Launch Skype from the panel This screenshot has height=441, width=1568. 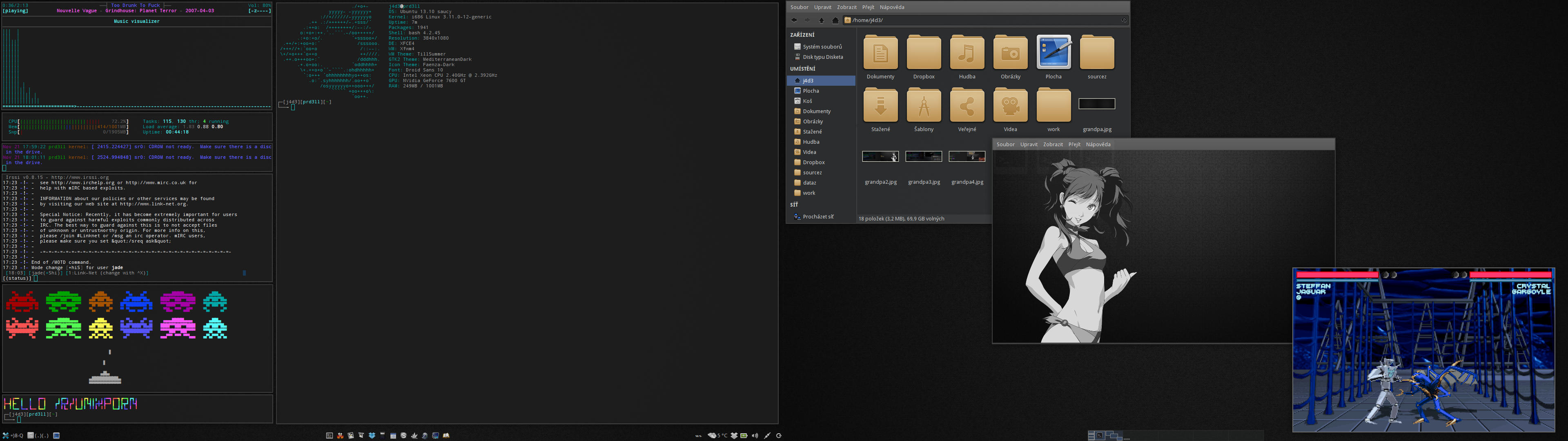coord(403,436)
